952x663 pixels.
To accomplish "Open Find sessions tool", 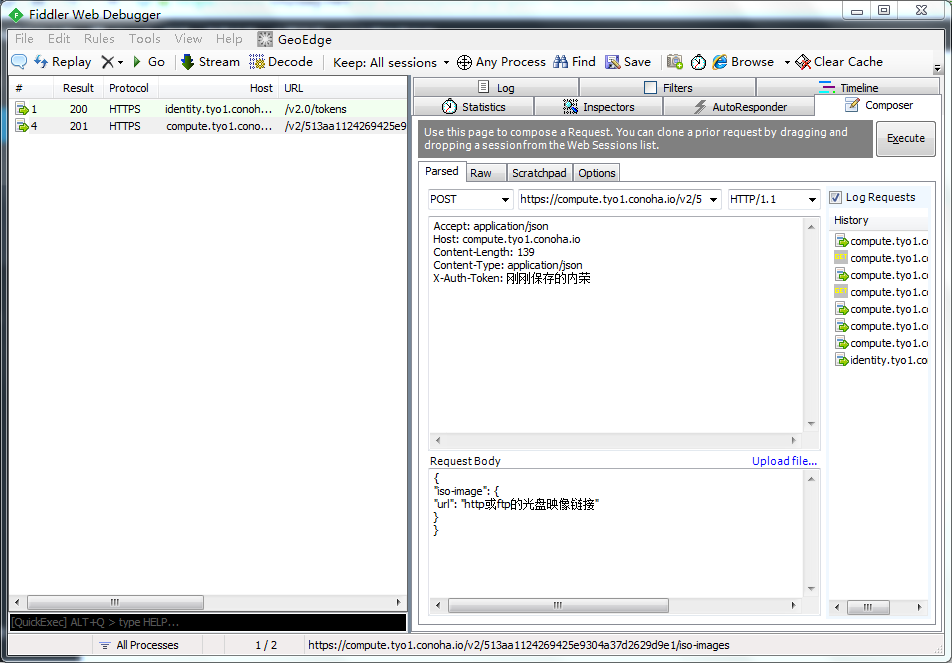I will (574, 62).
